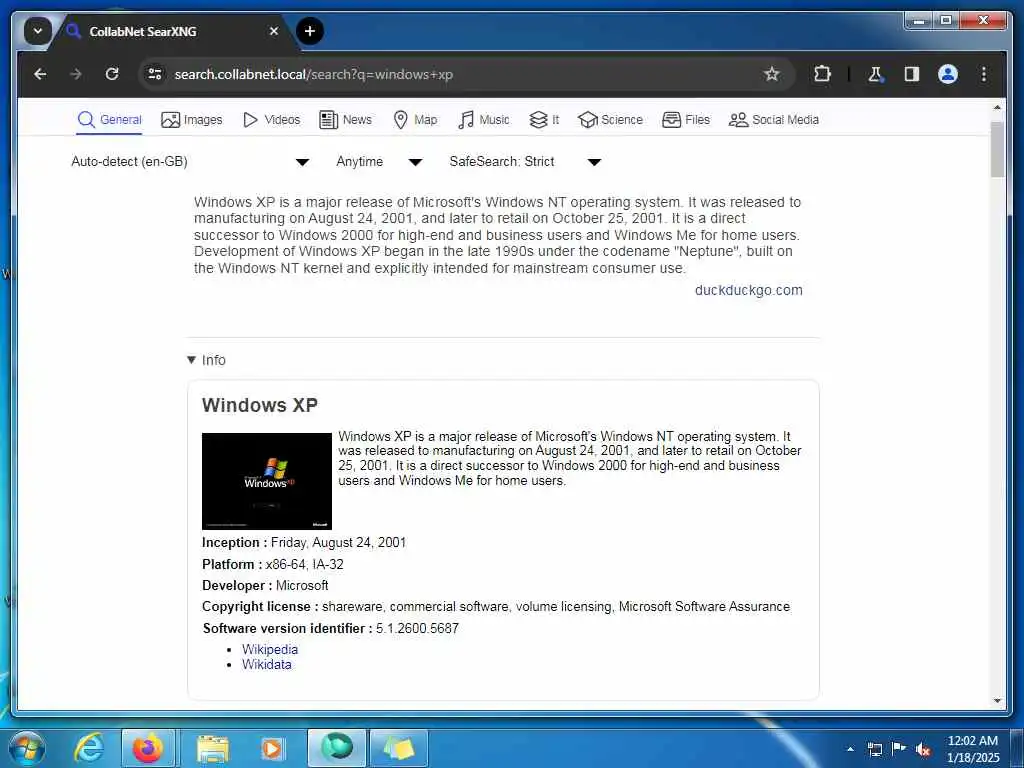Open the user profile avatar
The image size is (1024, 768).
(948, 74)
